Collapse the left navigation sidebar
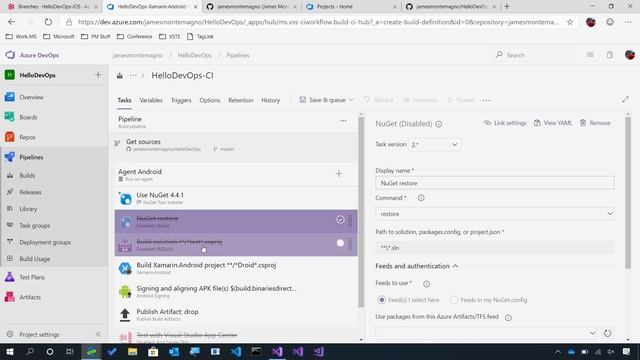The height and width of the screenshot is (360, 640). 98,334
